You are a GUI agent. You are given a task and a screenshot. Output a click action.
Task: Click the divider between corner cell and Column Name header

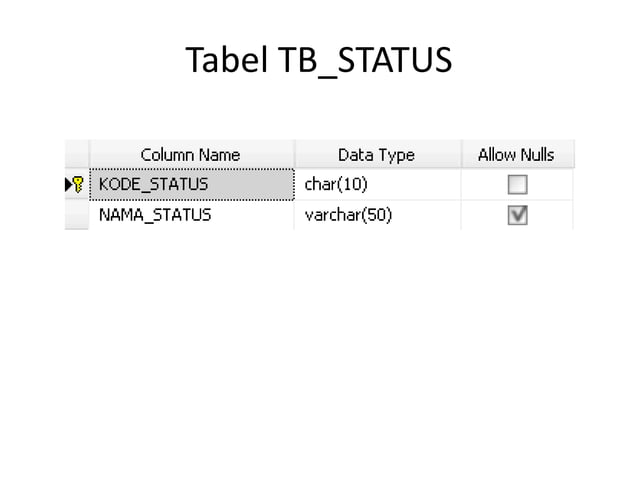89,155
